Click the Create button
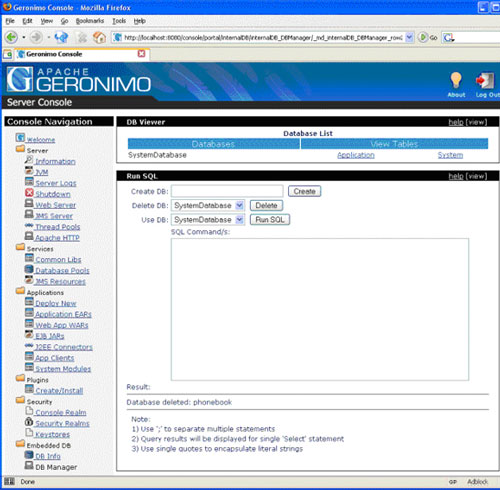The height and width of the screenshot is (490, 500). point(304,191)
